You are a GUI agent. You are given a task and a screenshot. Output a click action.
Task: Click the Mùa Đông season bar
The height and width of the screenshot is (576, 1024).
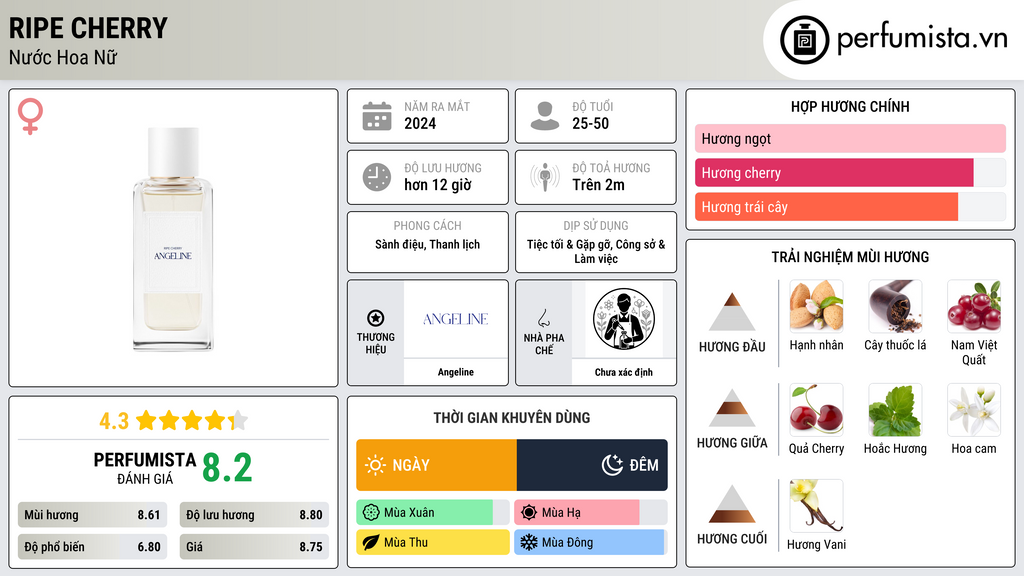(591, 542)
